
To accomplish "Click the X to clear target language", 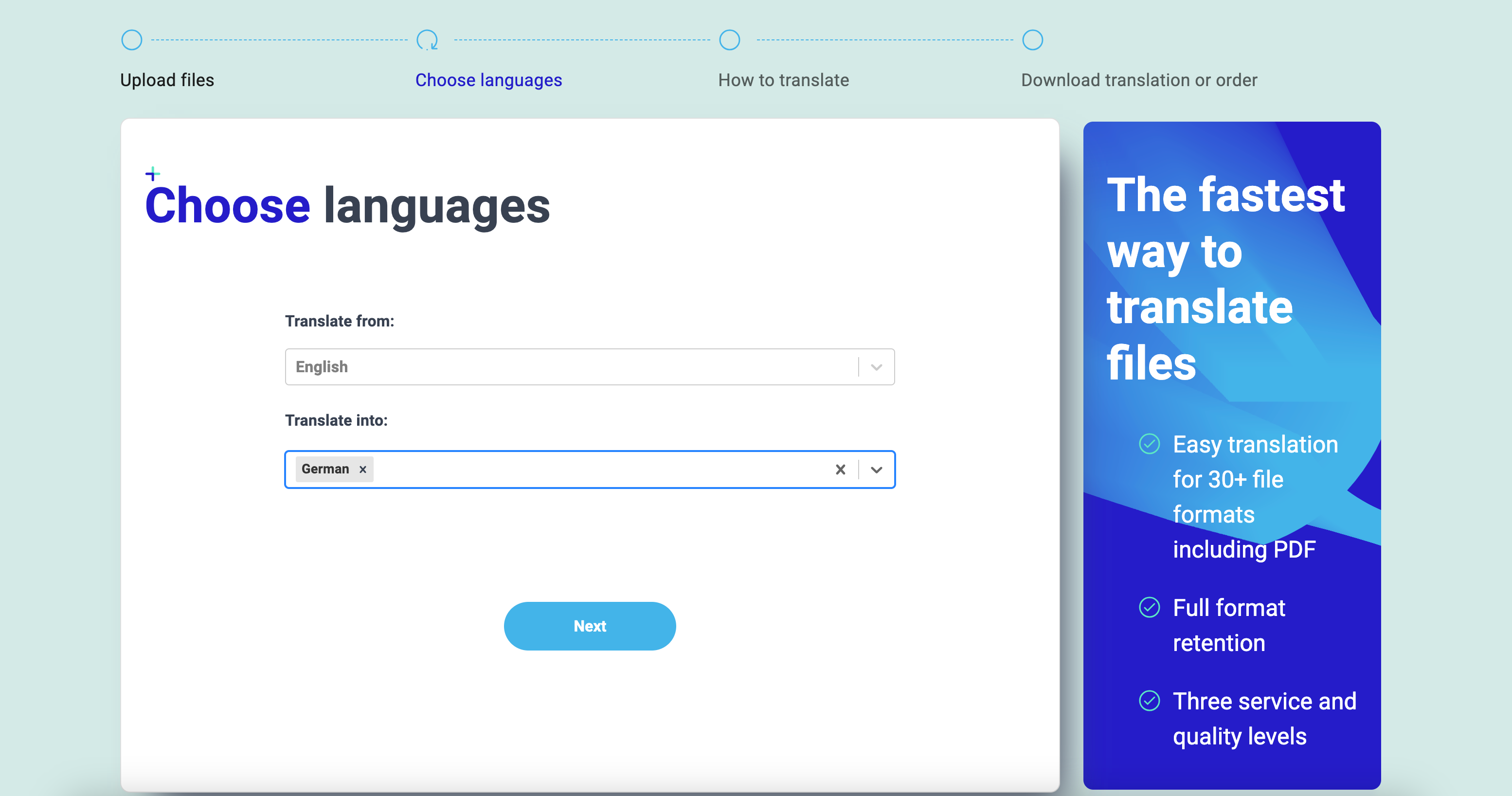I will click(840, 469).
